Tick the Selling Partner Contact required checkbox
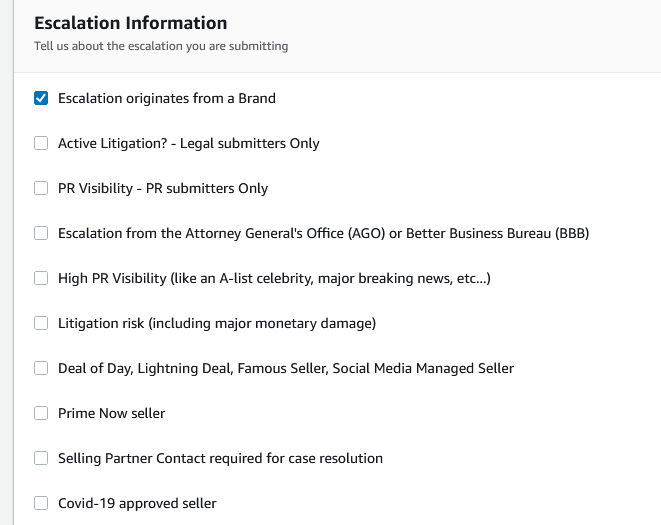Screen dimensions: 661x525 [41, 458]
